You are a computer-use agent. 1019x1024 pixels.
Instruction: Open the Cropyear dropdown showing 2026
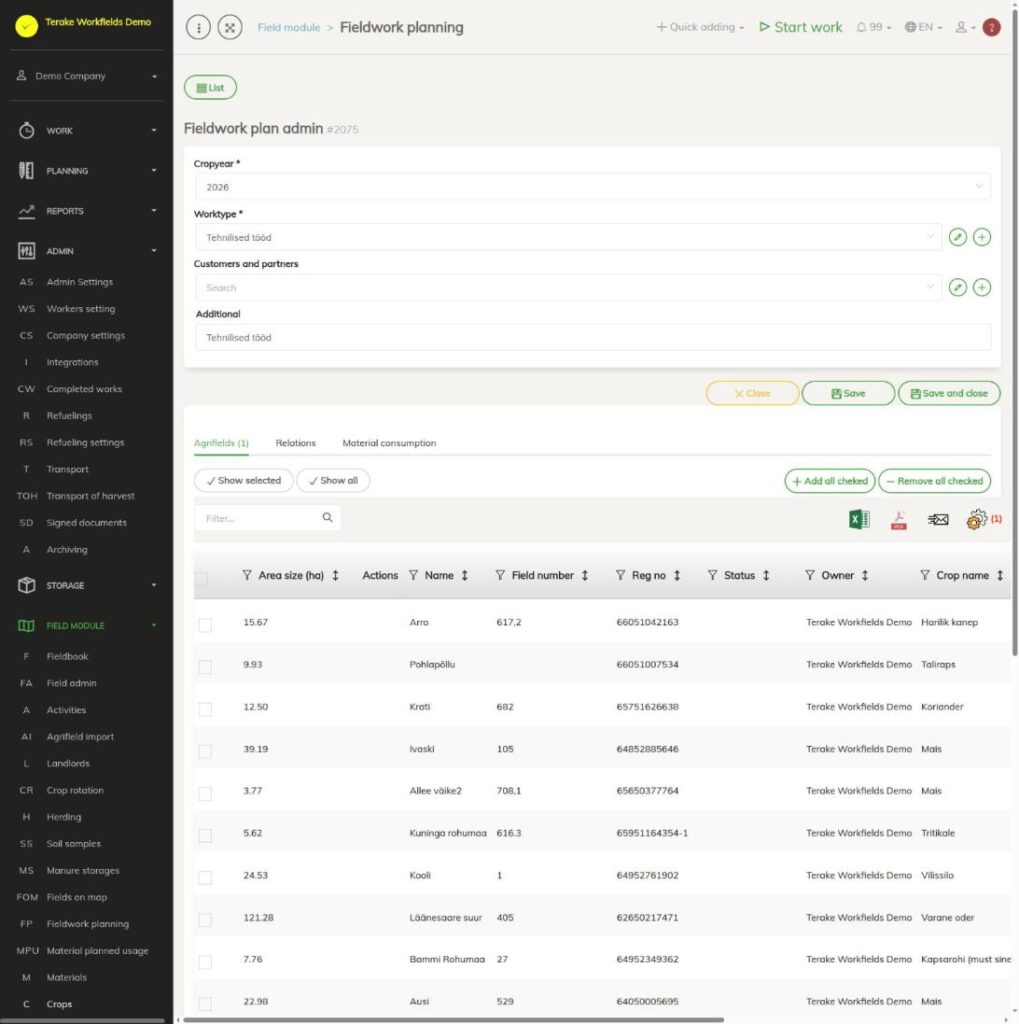(x=592, y=187)
